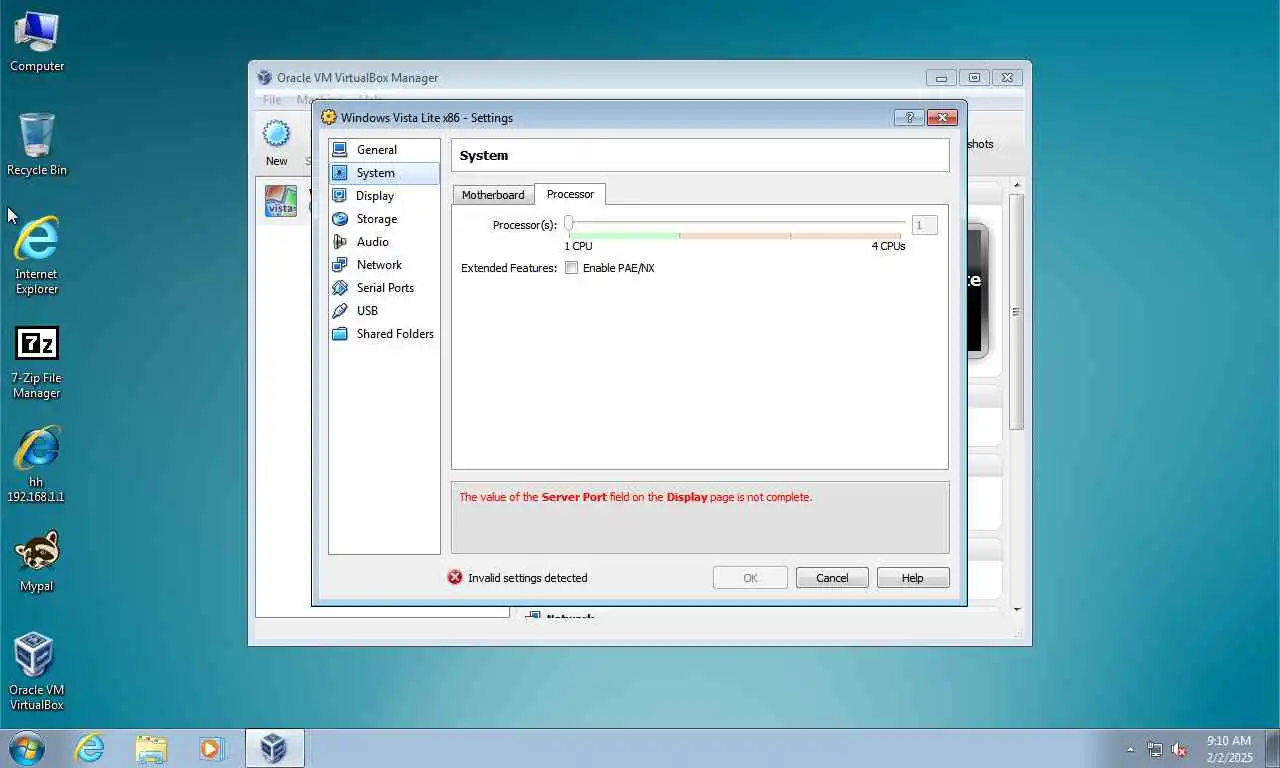Click the Cancel button
This screenshot has width=1280, height=768.
tap(832, 578)
